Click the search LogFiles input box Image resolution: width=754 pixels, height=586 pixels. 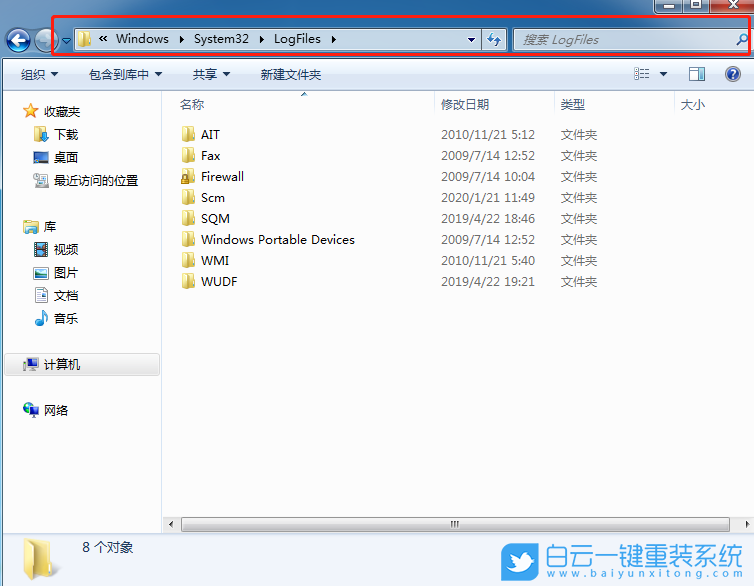point(625,40)
